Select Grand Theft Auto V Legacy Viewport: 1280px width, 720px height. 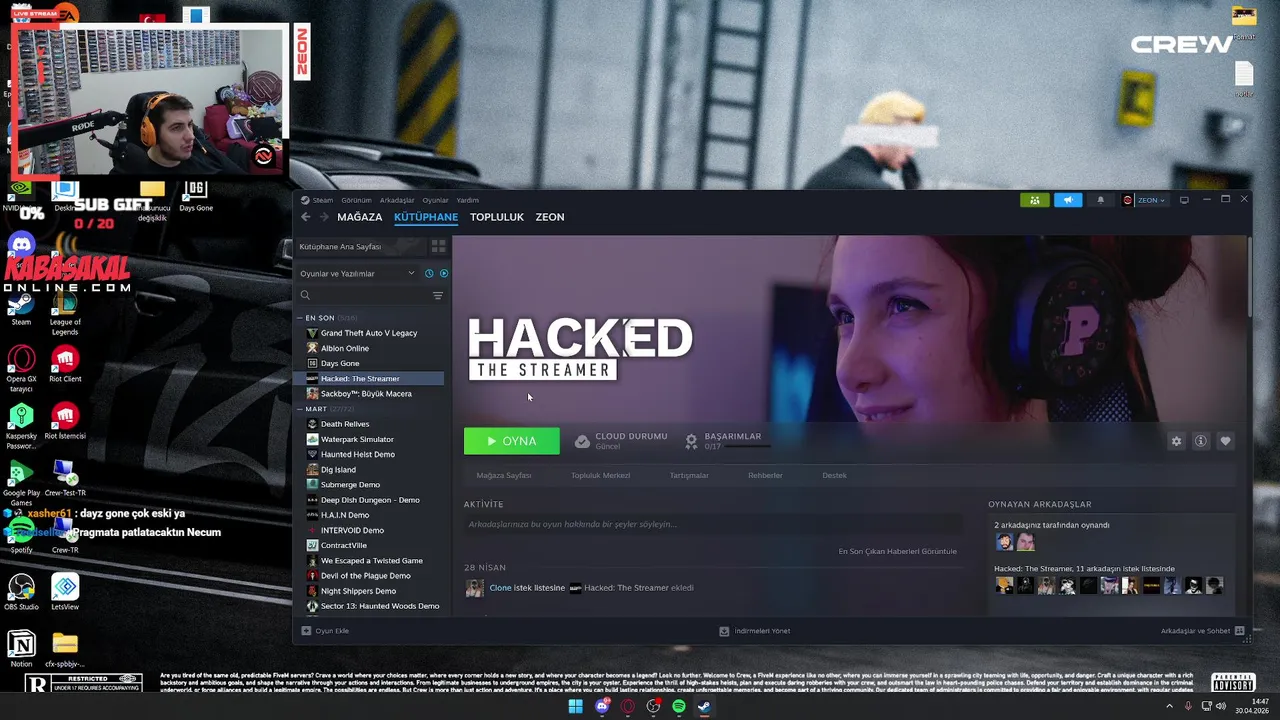[369, 333]
